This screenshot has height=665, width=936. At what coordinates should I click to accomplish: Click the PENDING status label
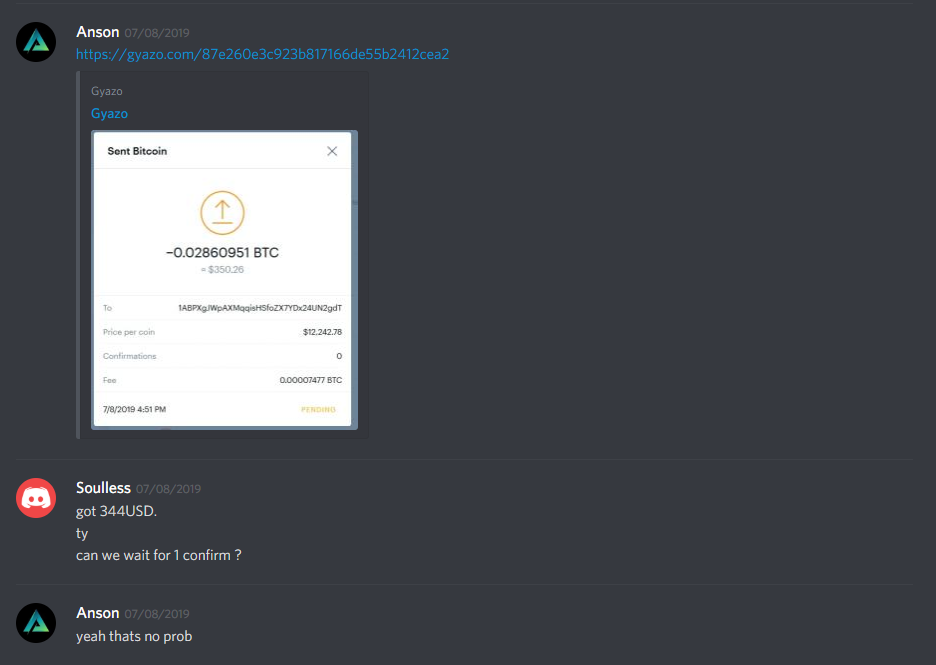pyautogui.click(x=318, y=410)
